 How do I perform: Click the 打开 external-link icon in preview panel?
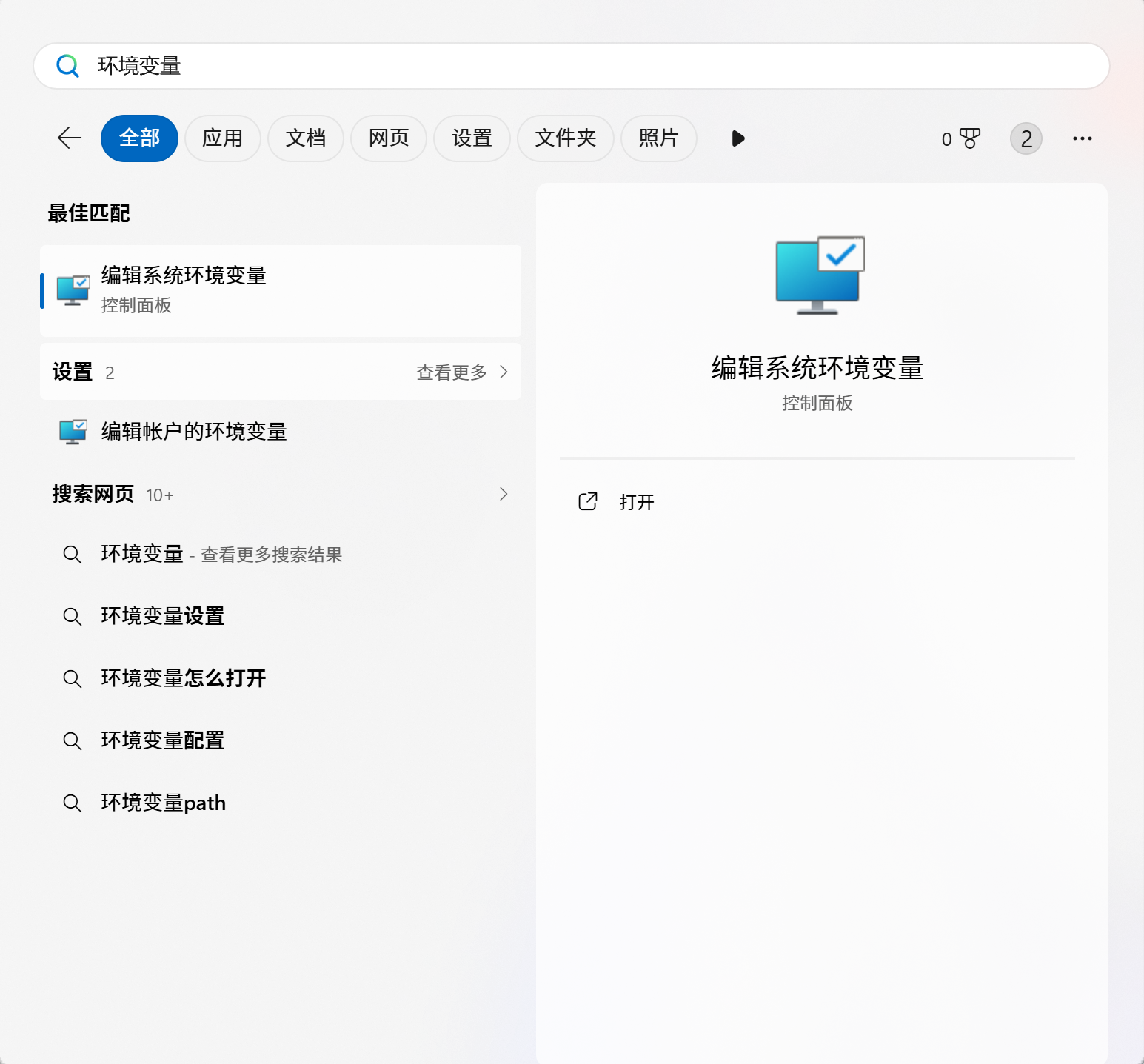pyautogui.click(x=587, y=502)
